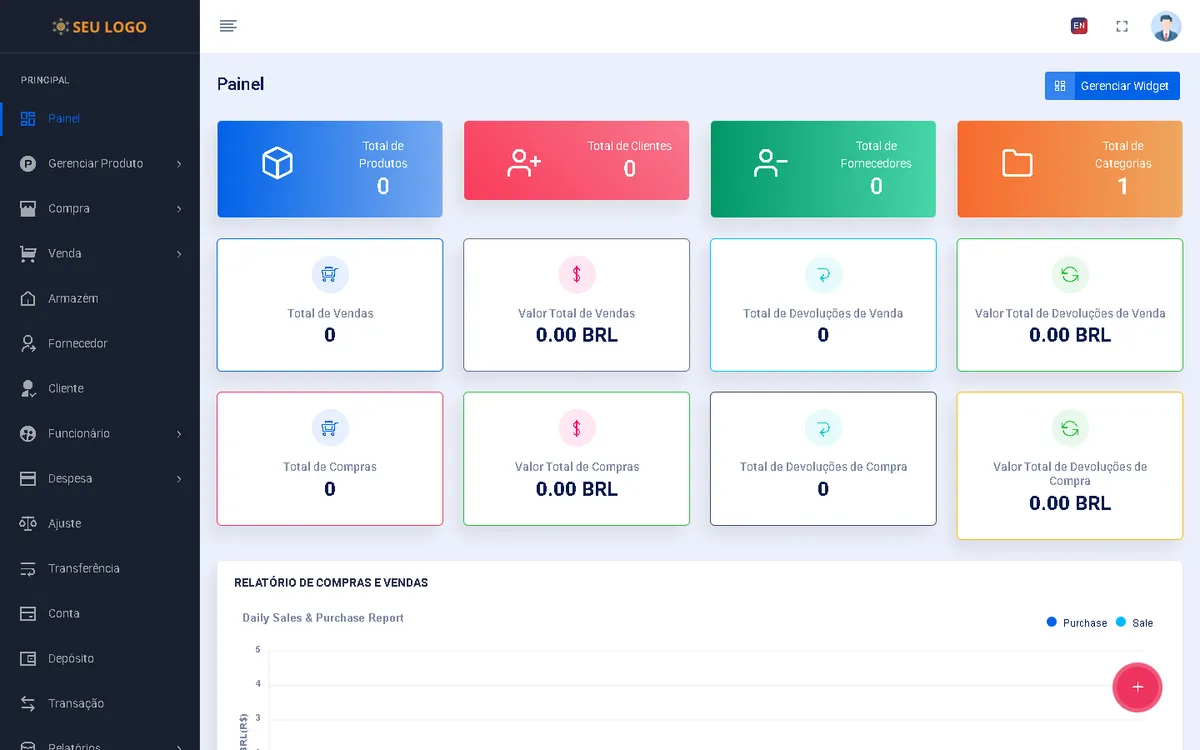Open the Painel menu item
This screenshot has height=750, width=1200.
[x=64, y=118]
